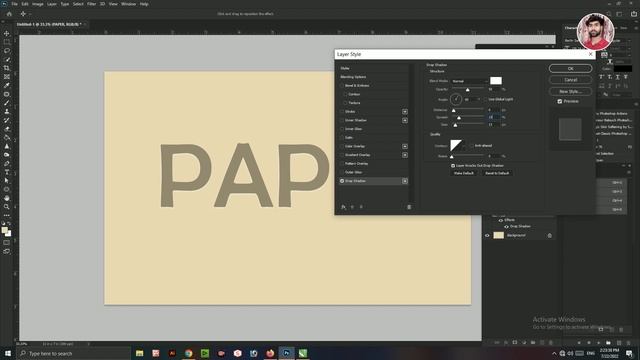The height and width of the screenshot is (360, 640).
Task: Click the lock icon on Background layer
Action: click(549, 236)
